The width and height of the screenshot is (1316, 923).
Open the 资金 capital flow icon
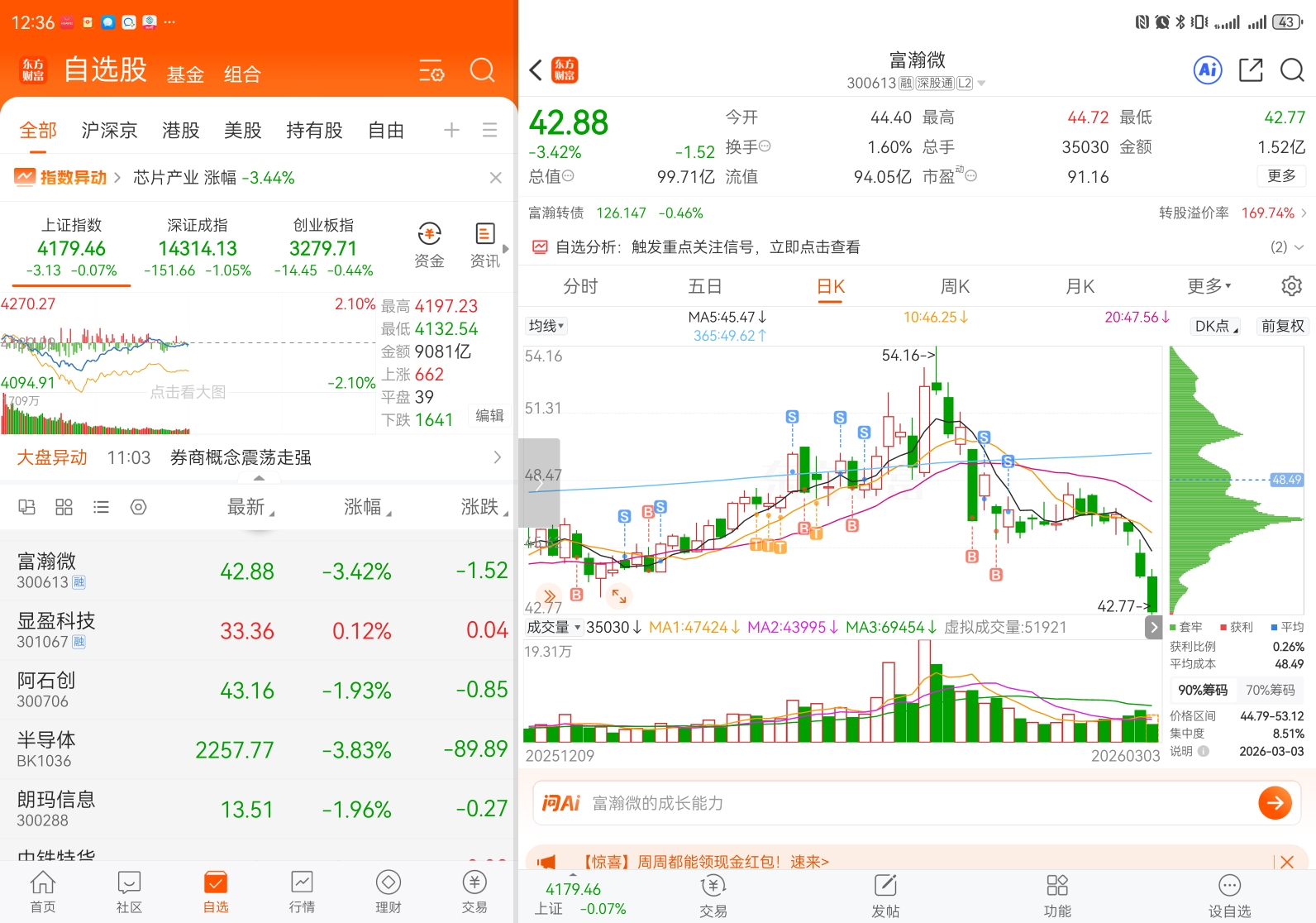(x=429, y=246)
